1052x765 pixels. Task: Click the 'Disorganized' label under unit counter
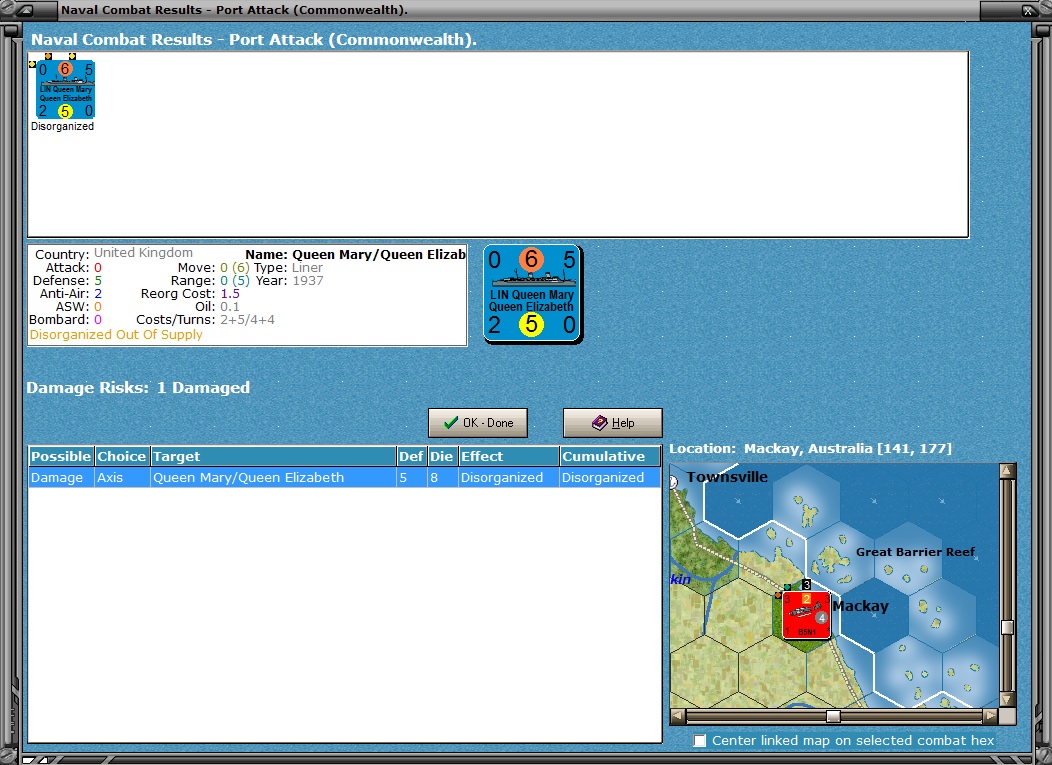(x=62, y=126)
